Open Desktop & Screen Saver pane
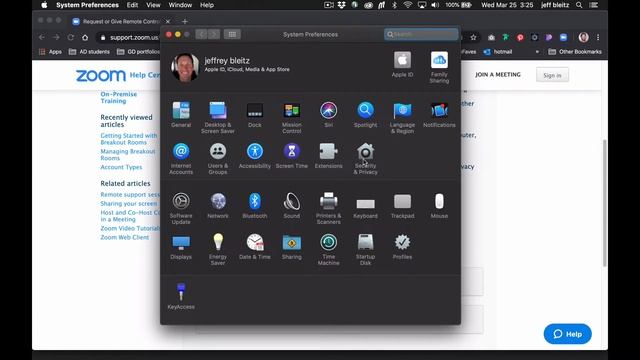Image resolution: width=640 pixels, height=360 pixels. [218, 118]
